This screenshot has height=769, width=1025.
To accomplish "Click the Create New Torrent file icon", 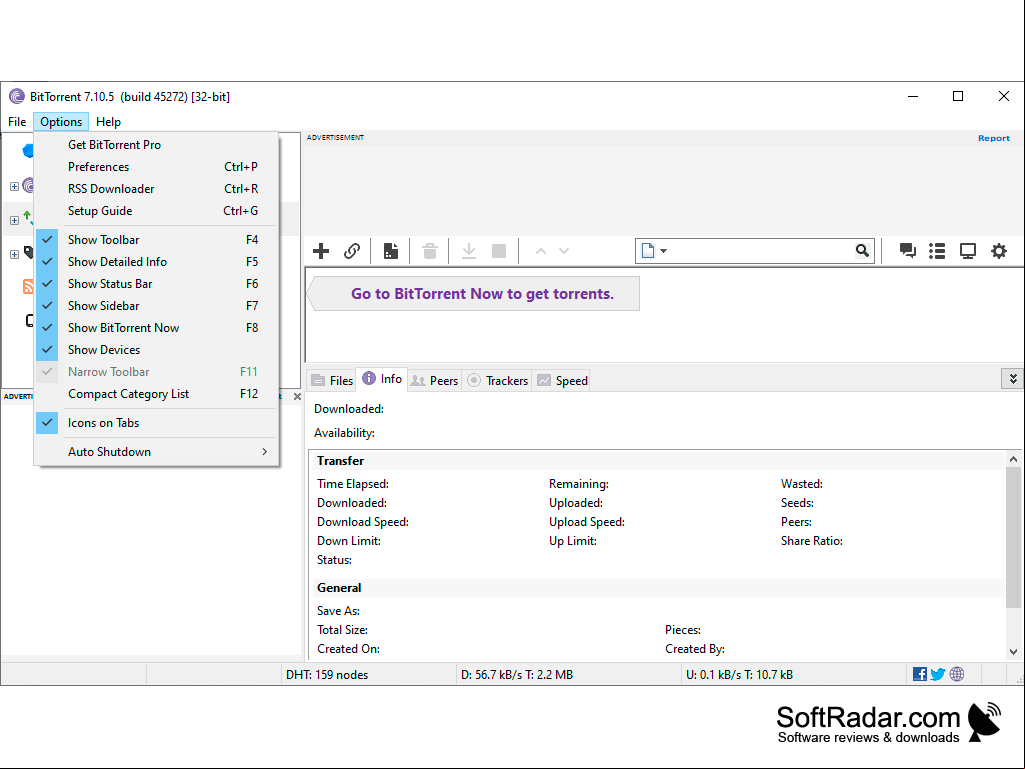I will click(x=391, y=251).
